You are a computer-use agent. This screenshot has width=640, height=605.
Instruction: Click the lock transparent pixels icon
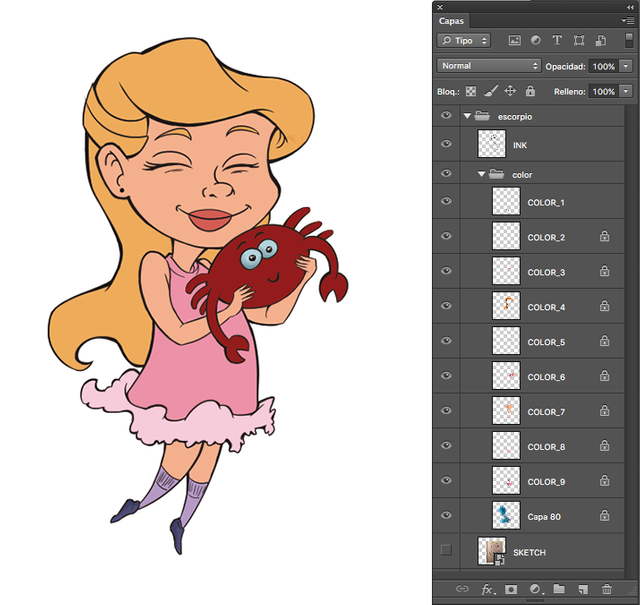471,91
